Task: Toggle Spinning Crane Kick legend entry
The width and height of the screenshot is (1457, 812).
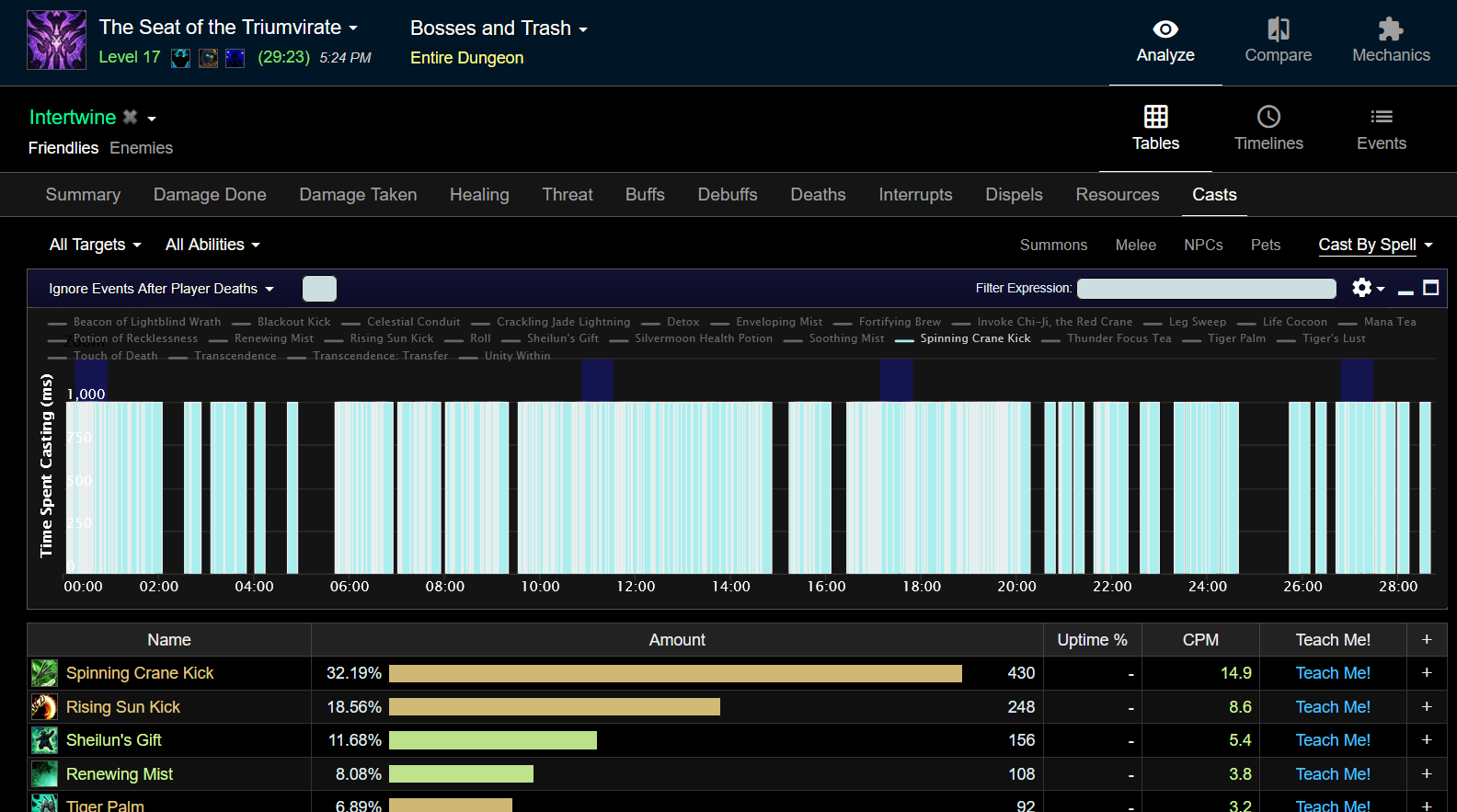Action: (974, 338)
